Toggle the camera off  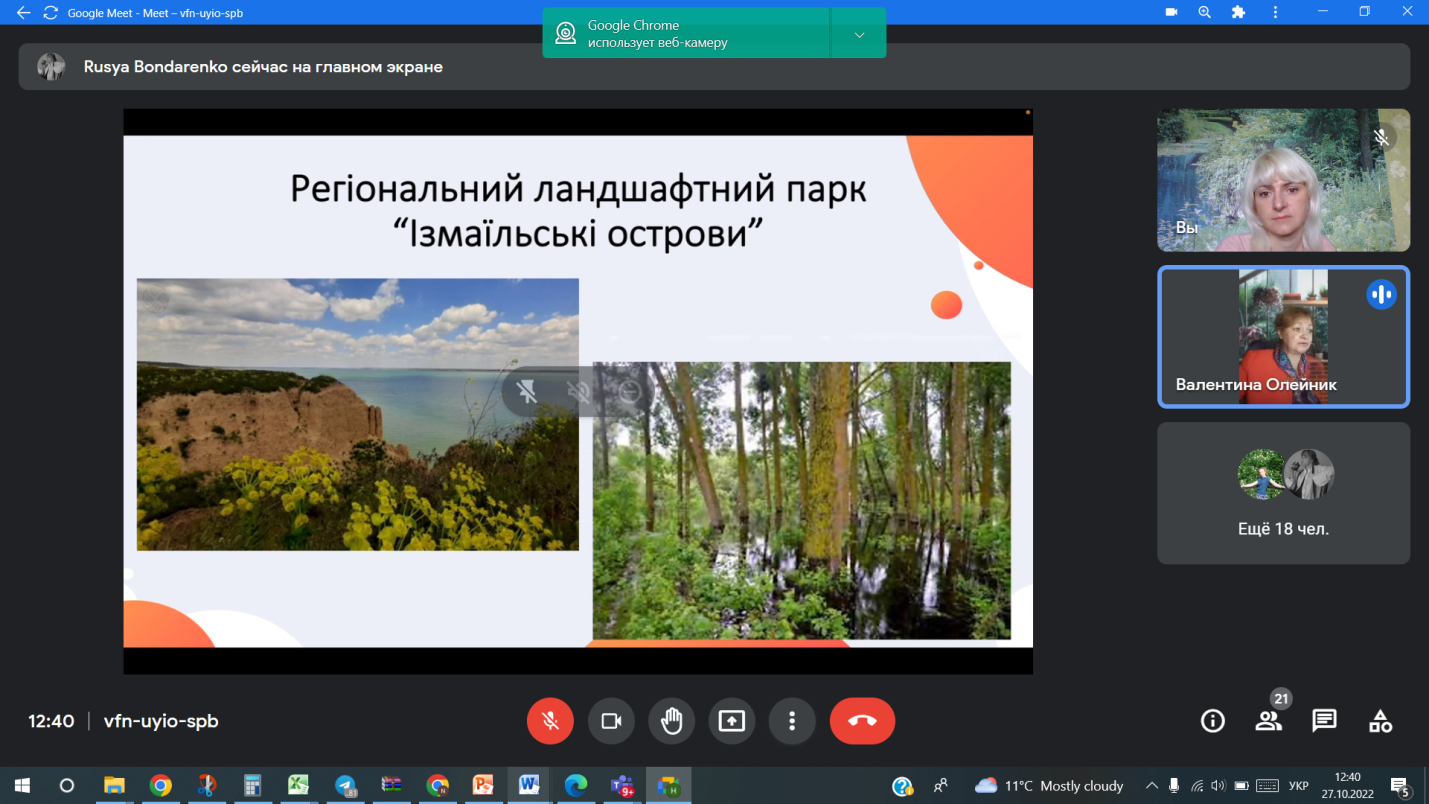click(x=611, y=721)
